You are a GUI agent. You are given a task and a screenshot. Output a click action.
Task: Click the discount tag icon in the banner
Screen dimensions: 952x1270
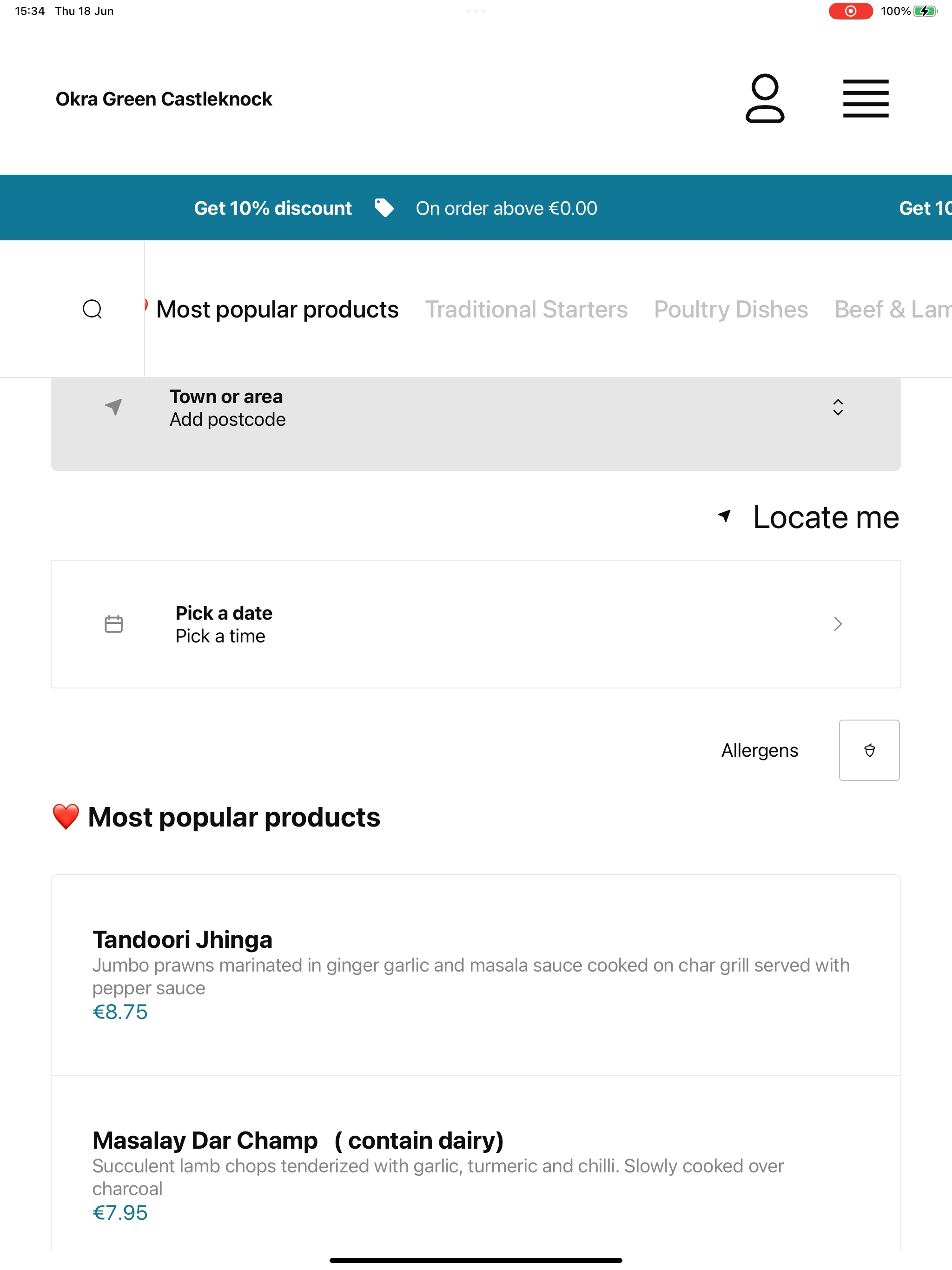click(x=384, y=208)
